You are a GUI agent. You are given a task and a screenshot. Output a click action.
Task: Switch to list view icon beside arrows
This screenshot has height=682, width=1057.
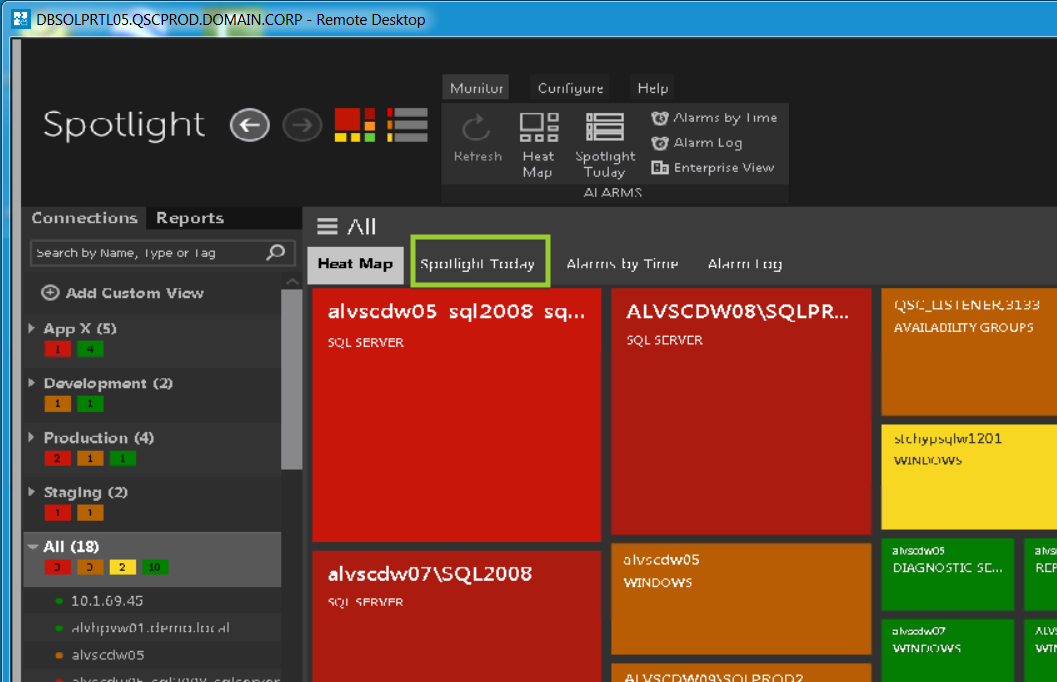[x=407, y=125]
